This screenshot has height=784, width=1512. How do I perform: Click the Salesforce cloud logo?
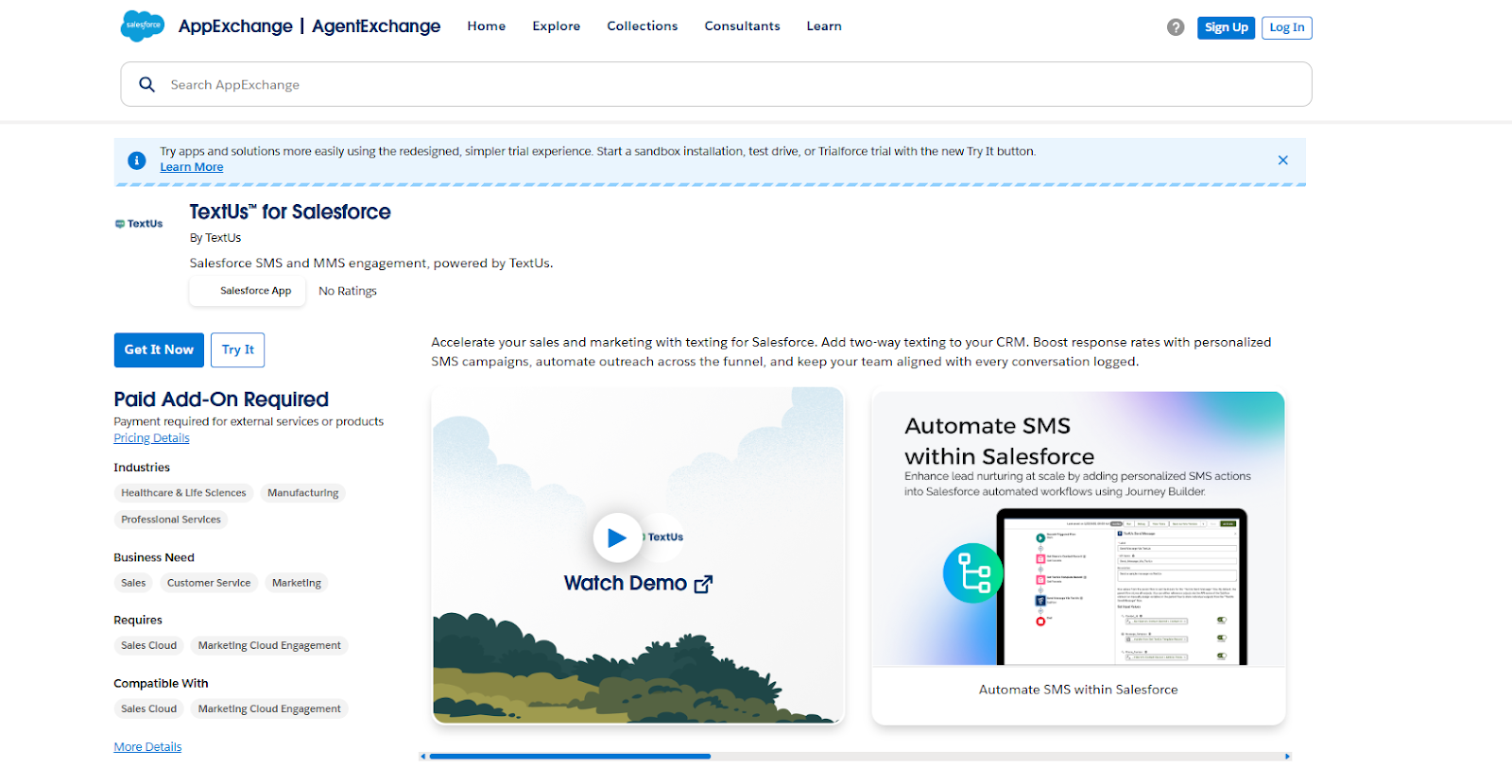143,26
